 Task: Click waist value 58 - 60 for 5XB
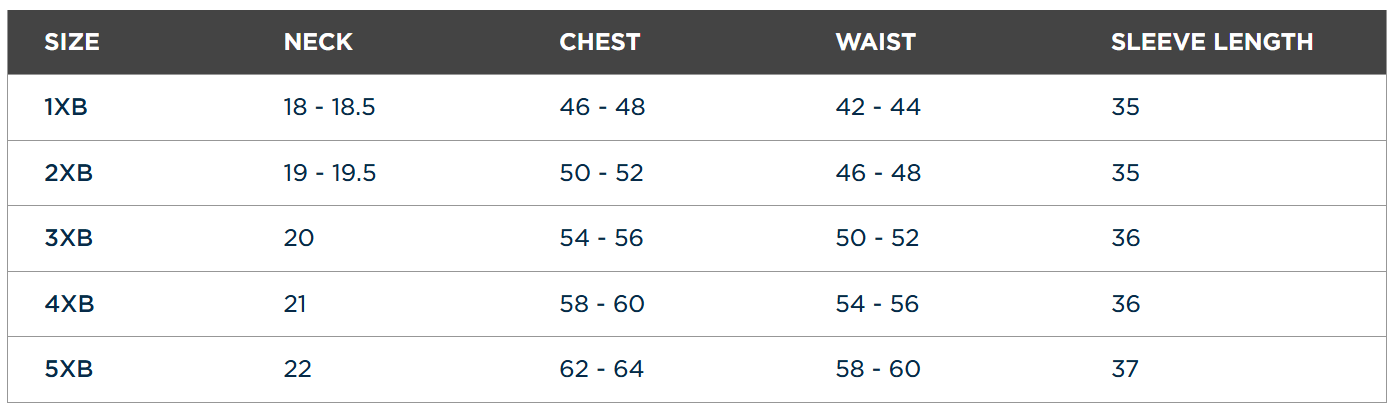coord(878,369)
